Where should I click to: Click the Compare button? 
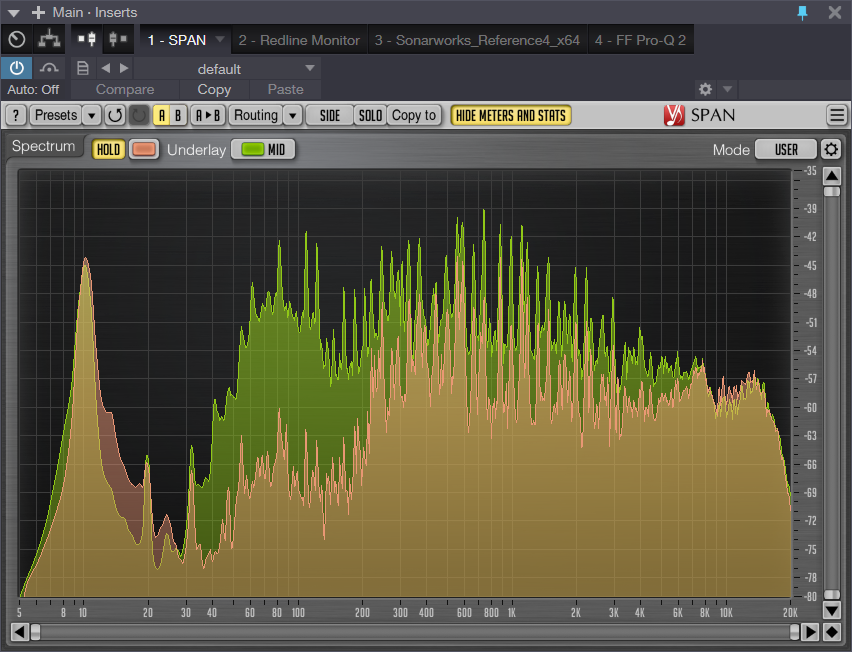[x=125, y=90]
